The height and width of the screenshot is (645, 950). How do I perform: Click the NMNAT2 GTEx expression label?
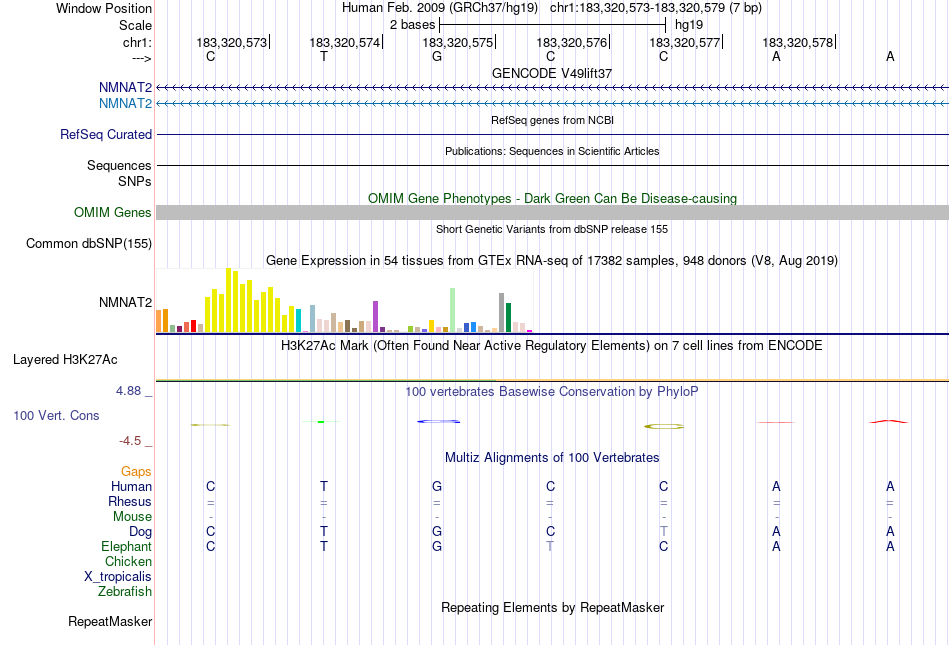pos(125,302)
